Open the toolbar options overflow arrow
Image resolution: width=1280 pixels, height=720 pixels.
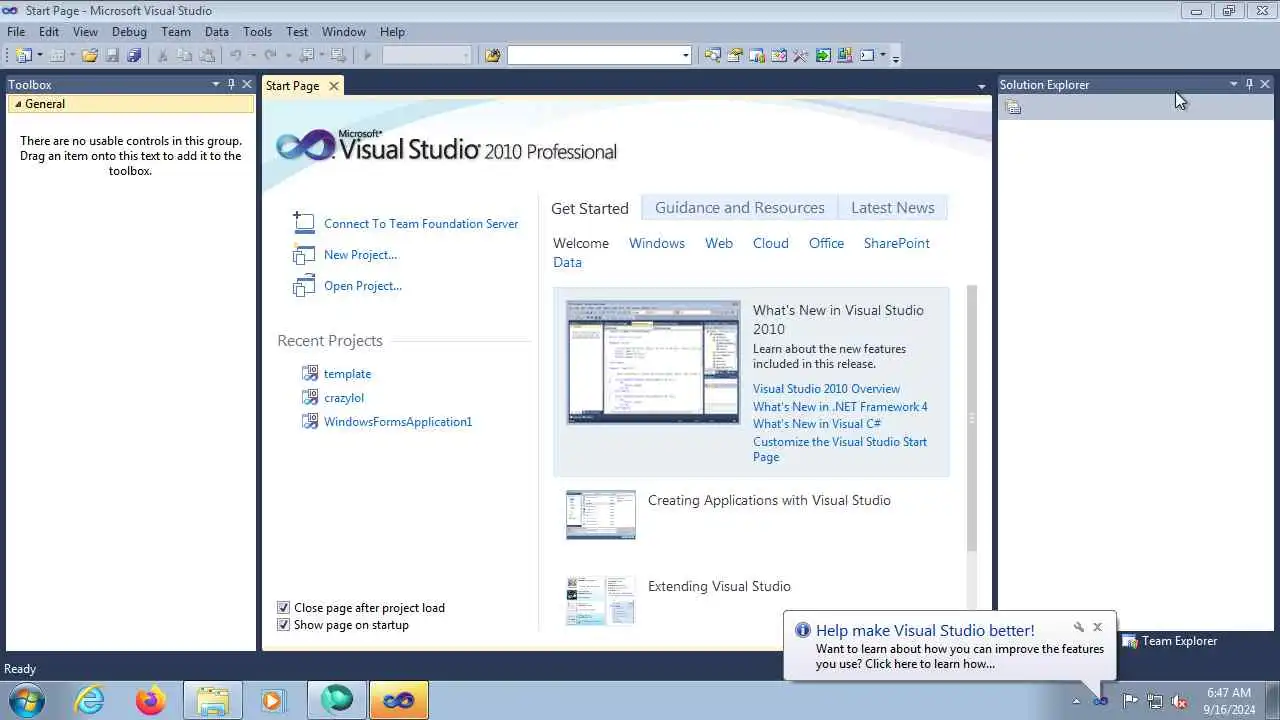pos(896,57)
